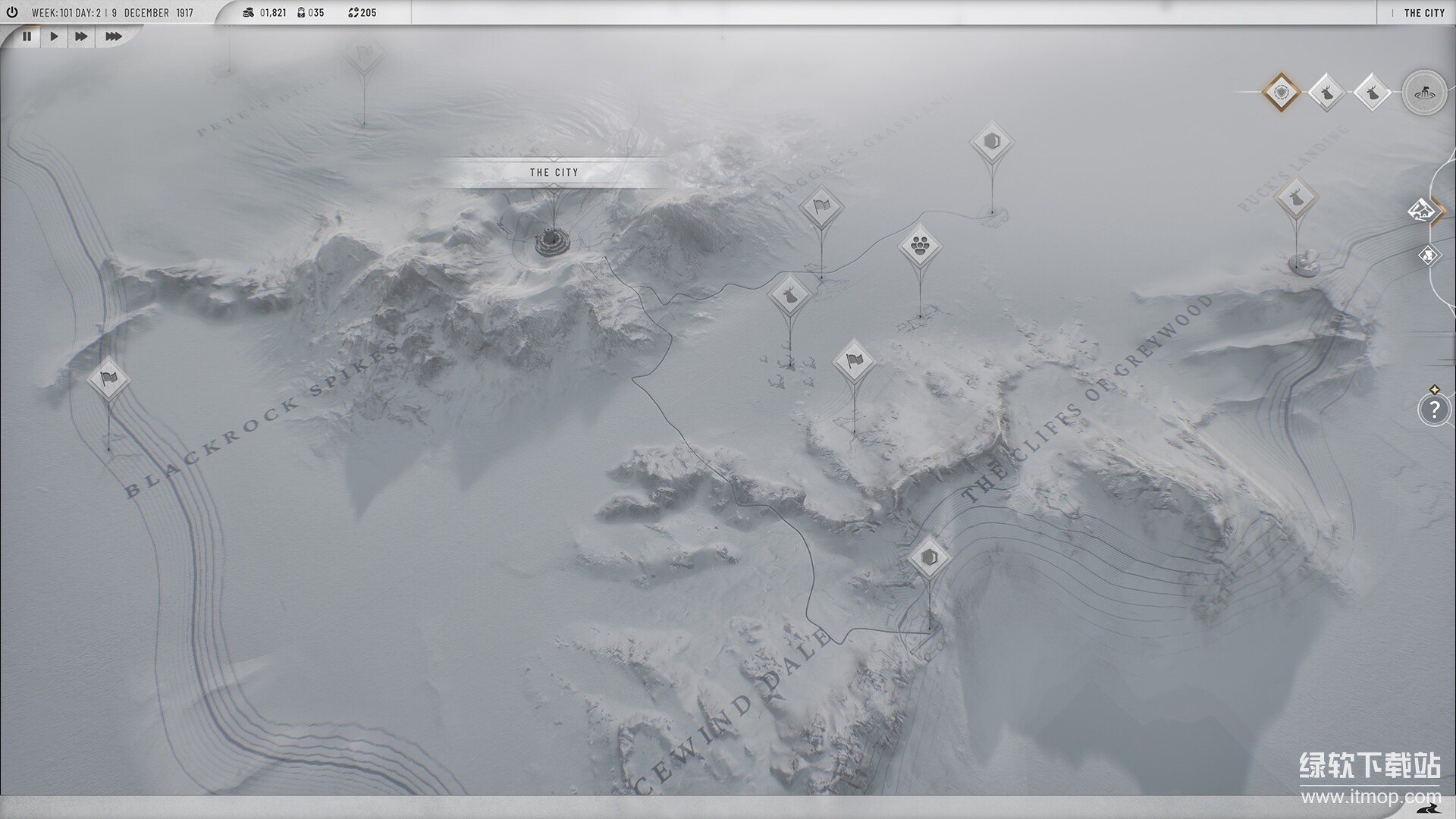This screenshot has width=1456, height=819.
Task: Open the question mark help button
Action: 1433,410
